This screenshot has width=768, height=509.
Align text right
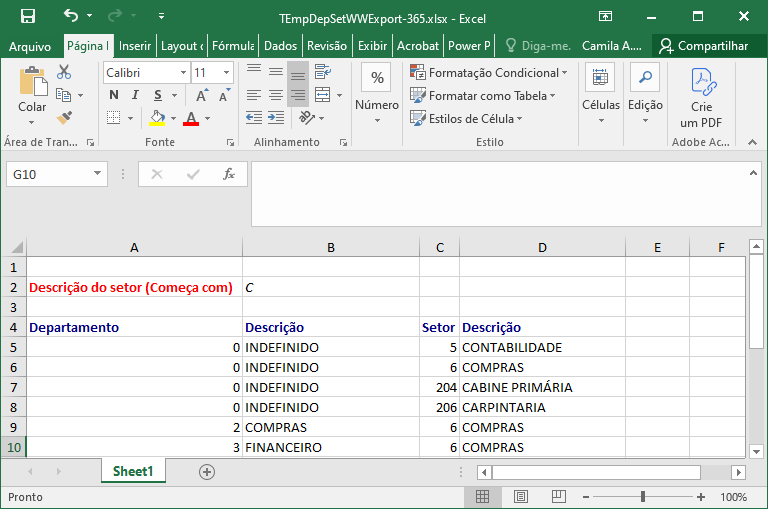click(298, 95)
